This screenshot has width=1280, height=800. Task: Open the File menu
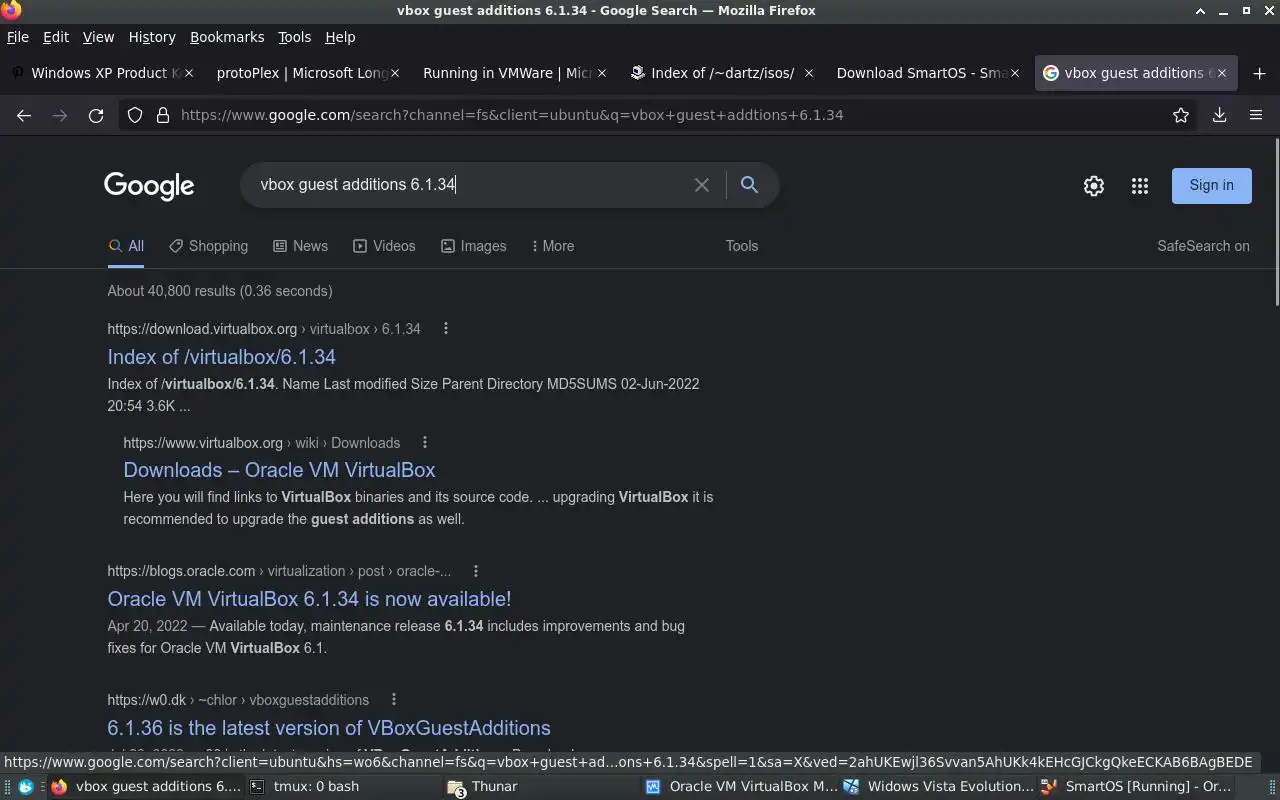[18, 37]
